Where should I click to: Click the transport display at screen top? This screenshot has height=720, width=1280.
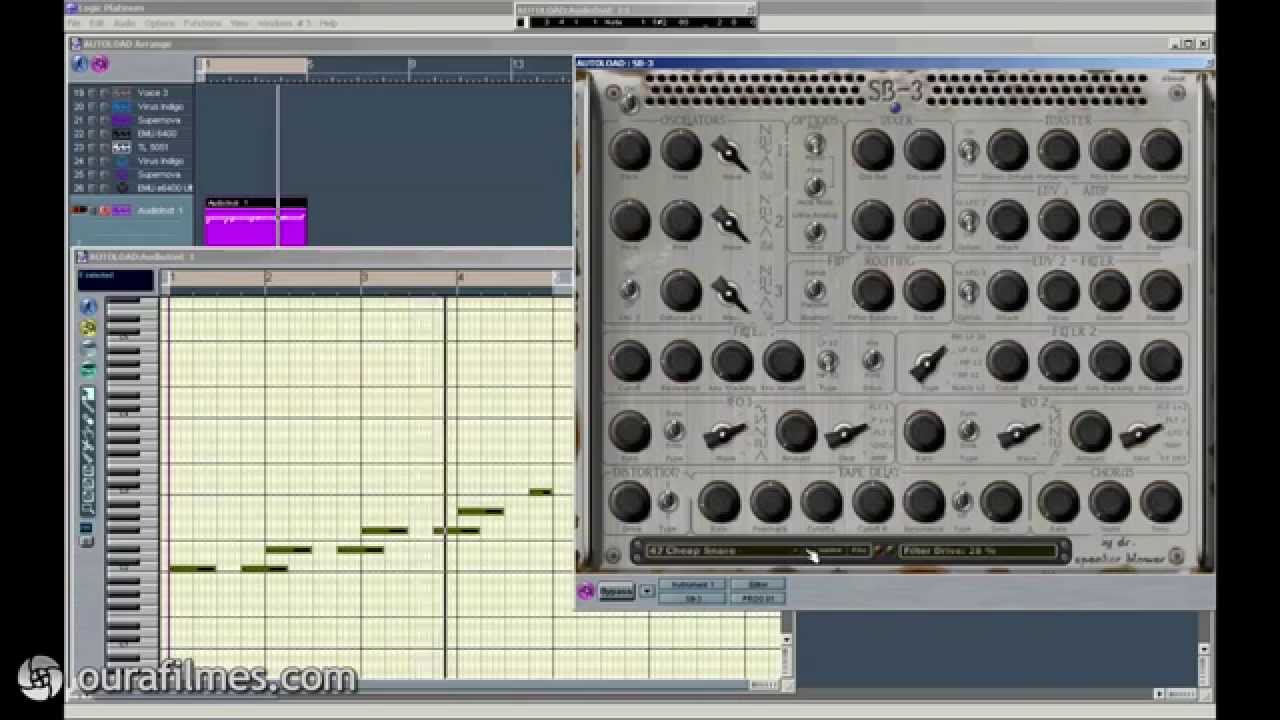click(636, 21)
